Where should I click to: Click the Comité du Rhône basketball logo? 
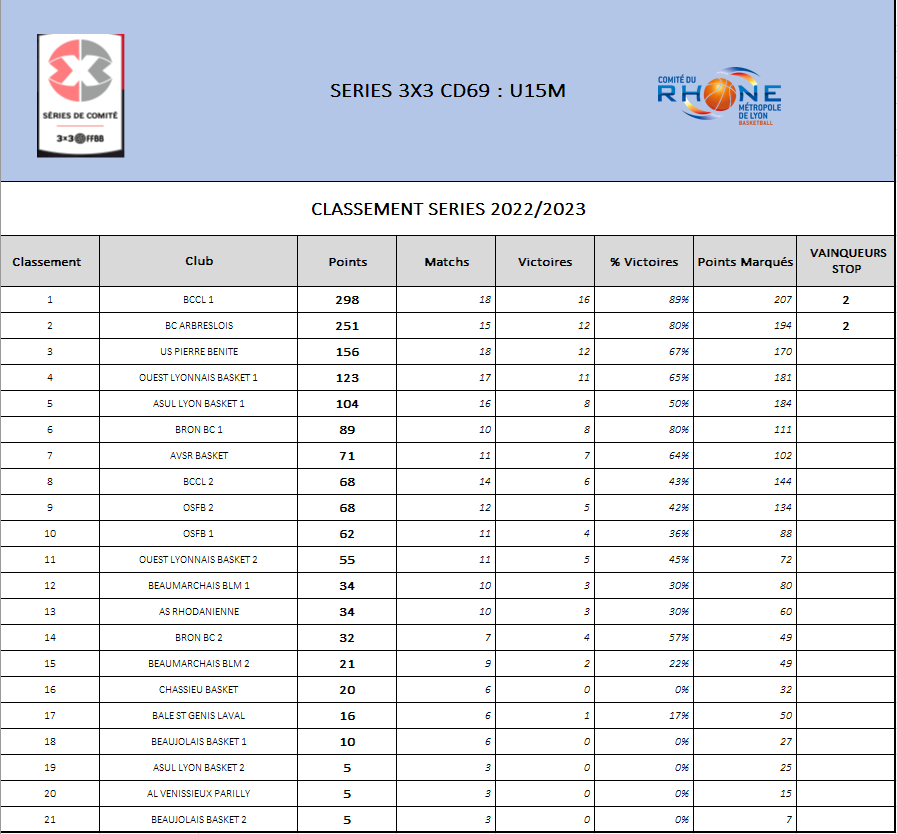click(x=719, y=96)
